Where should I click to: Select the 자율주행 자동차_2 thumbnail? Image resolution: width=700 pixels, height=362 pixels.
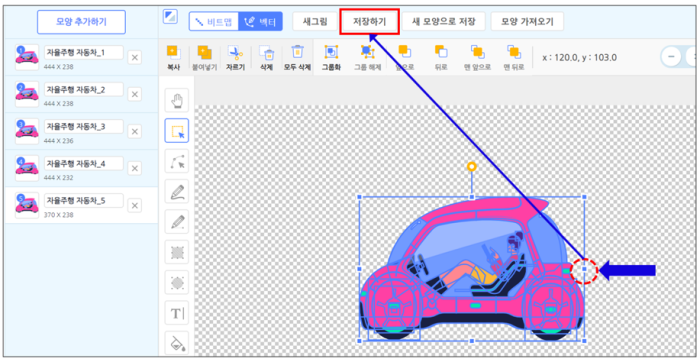coord(27,94)
